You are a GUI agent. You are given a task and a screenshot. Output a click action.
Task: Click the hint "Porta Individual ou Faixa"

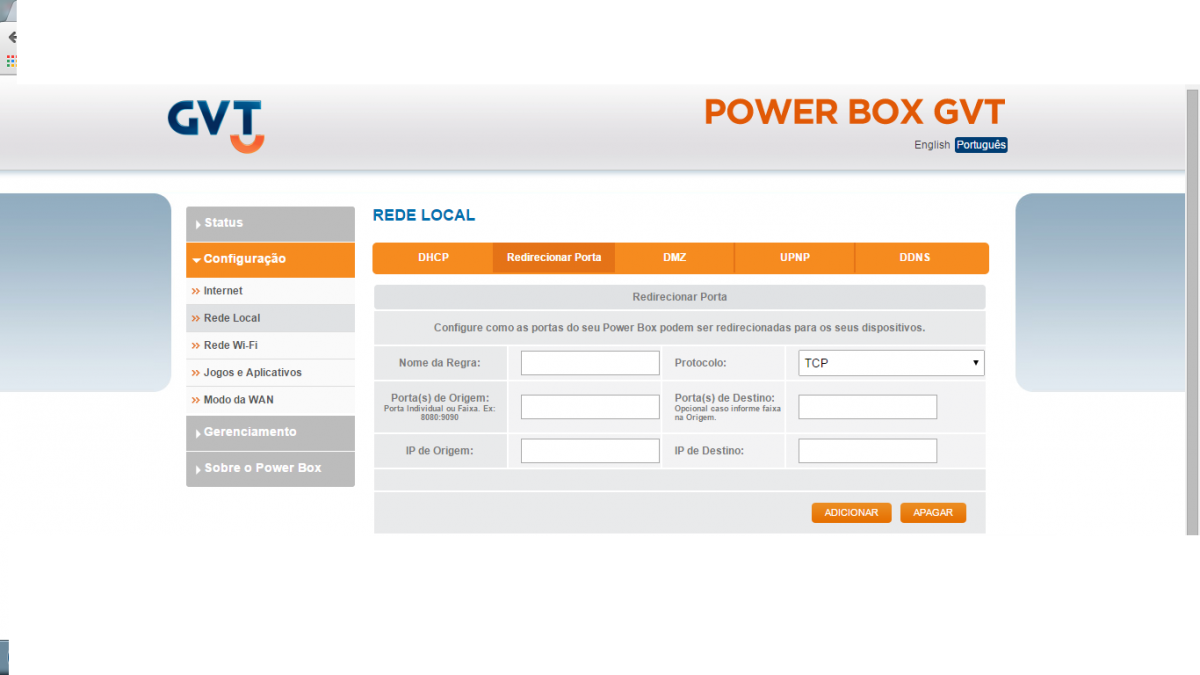pos(440,413)
